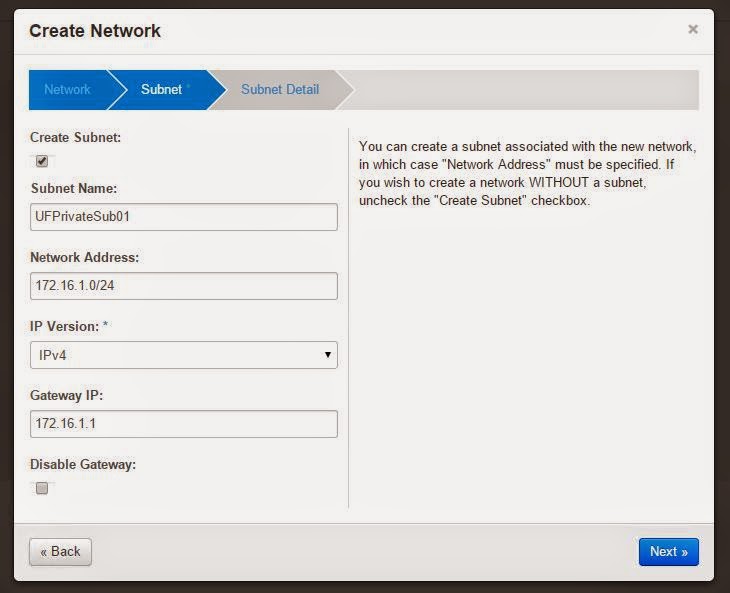The image size is (730, 593).
Task: Click the Network Address label
Action: 84,257
